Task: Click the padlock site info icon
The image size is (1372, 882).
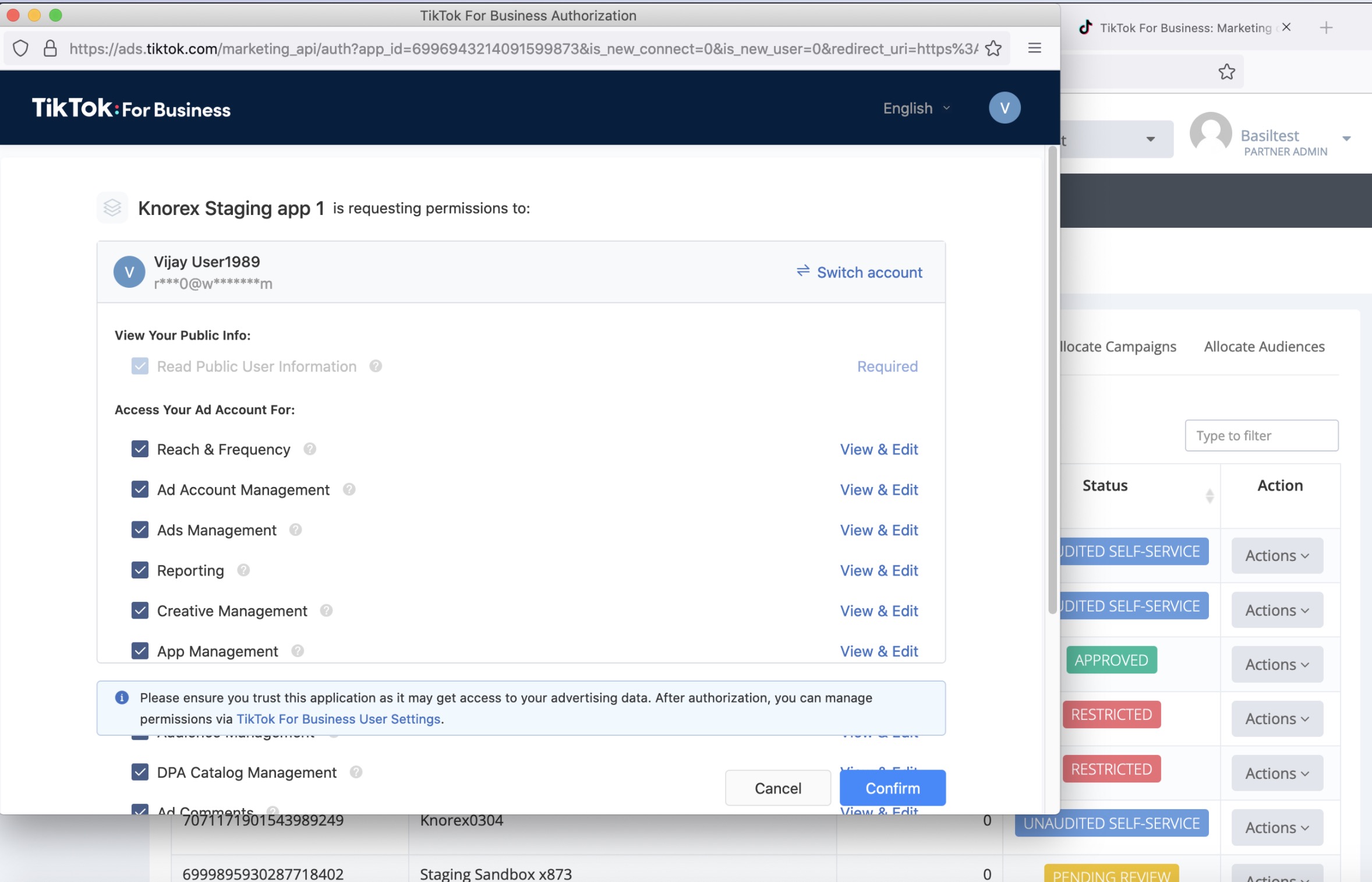Action: (x=51, y=48)
